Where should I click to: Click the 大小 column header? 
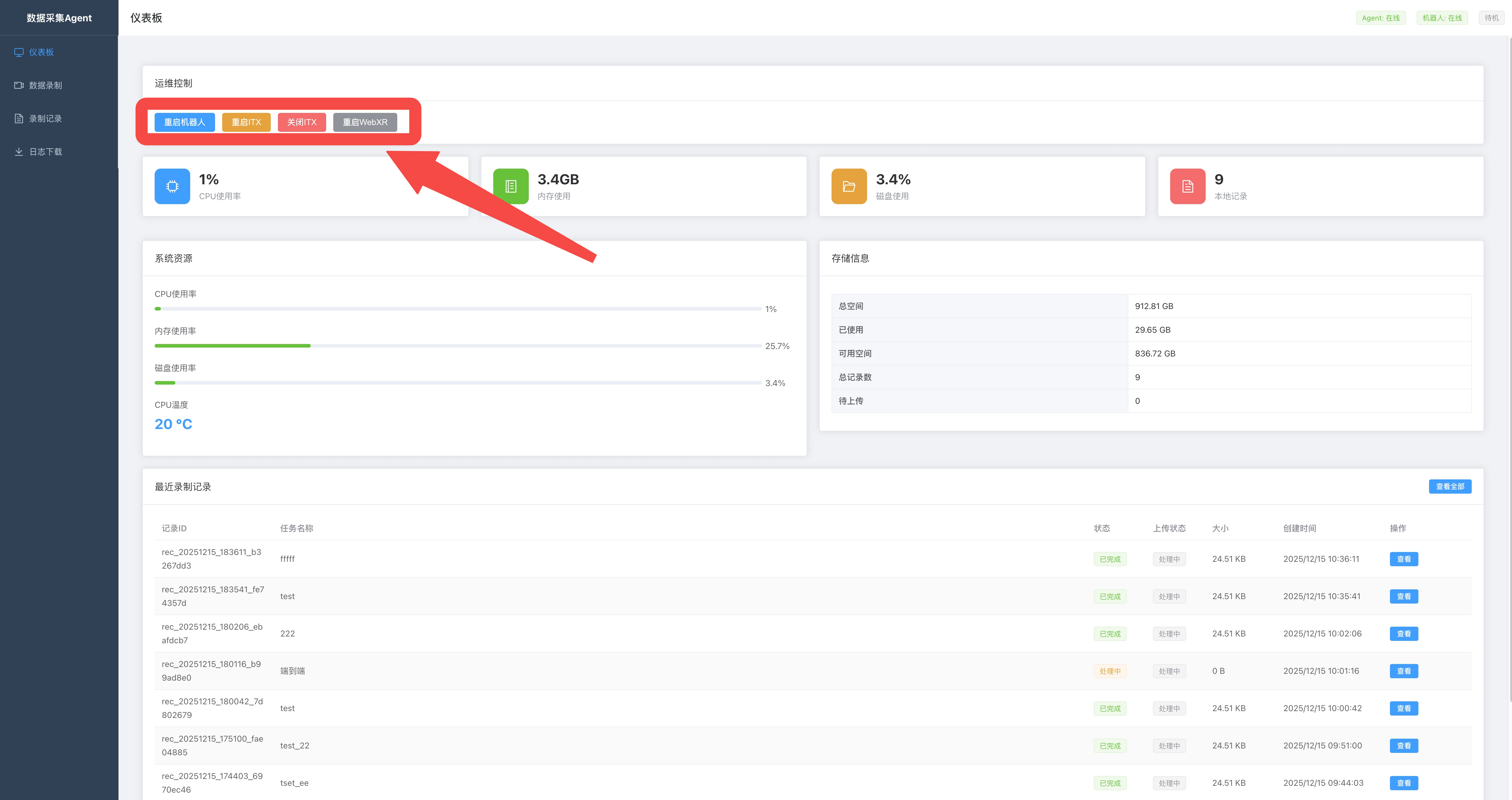tap(1220, 528)
